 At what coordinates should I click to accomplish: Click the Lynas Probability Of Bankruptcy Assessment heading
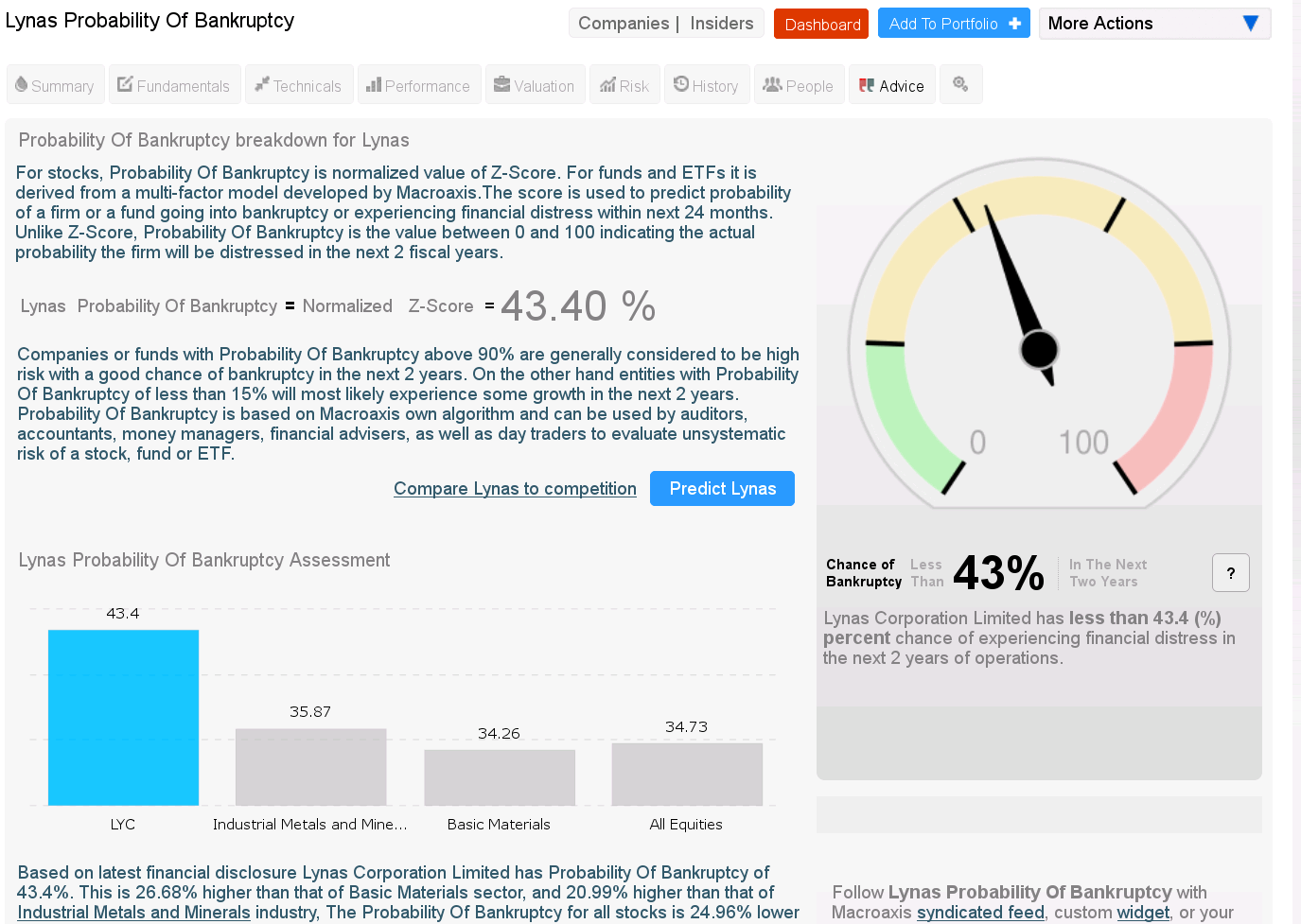click(x=204, y=560)
